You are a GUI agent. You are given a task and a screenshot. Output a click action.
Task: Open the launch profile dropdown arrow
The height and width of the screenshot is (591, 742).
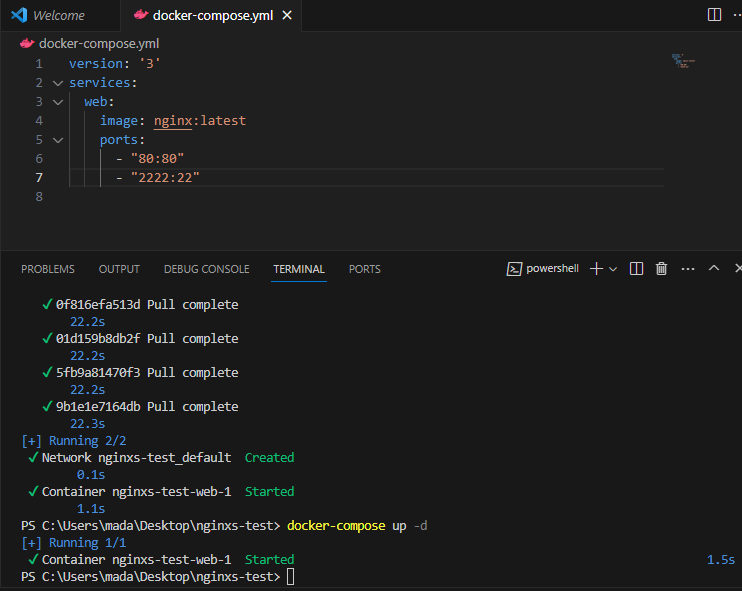click(x=613, y=269)
